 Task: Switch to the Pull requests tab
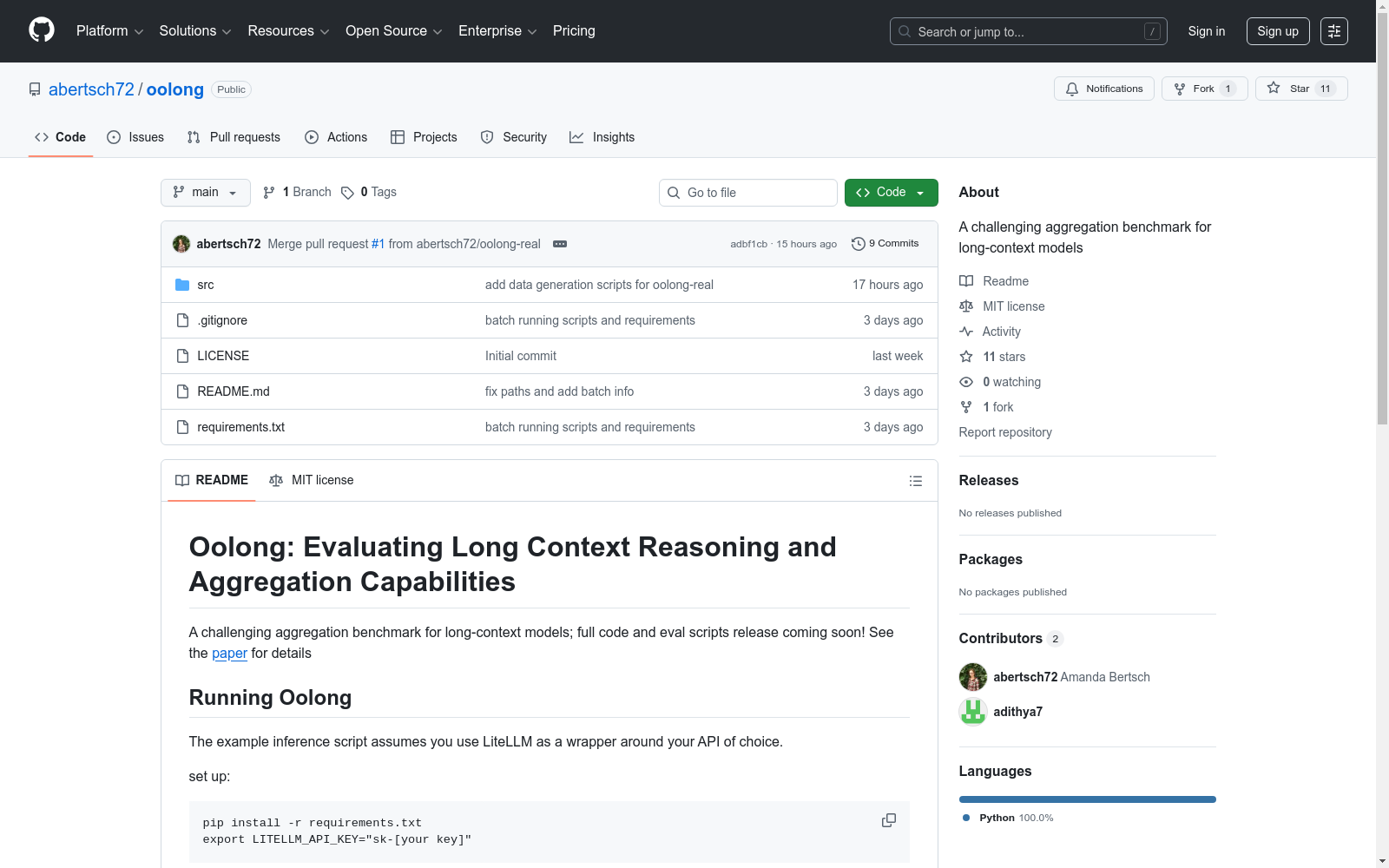(234, 137)
